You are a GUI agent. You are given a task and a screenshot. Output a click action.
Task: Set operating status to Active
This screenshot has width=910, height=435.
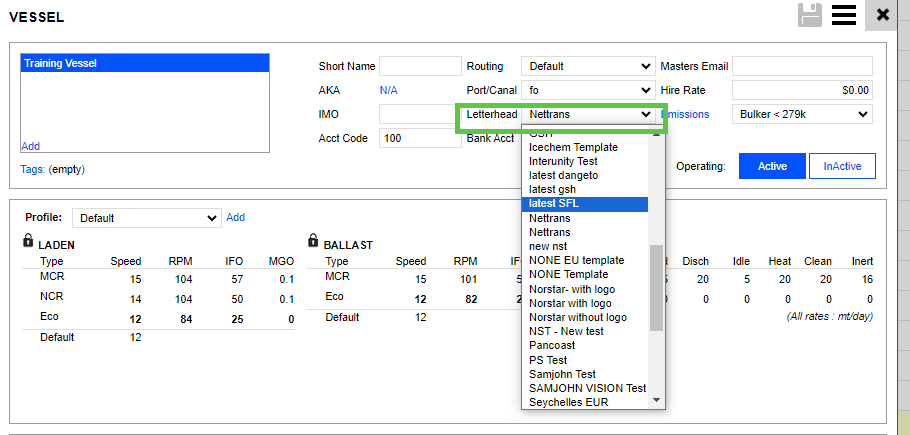[771, 166]
